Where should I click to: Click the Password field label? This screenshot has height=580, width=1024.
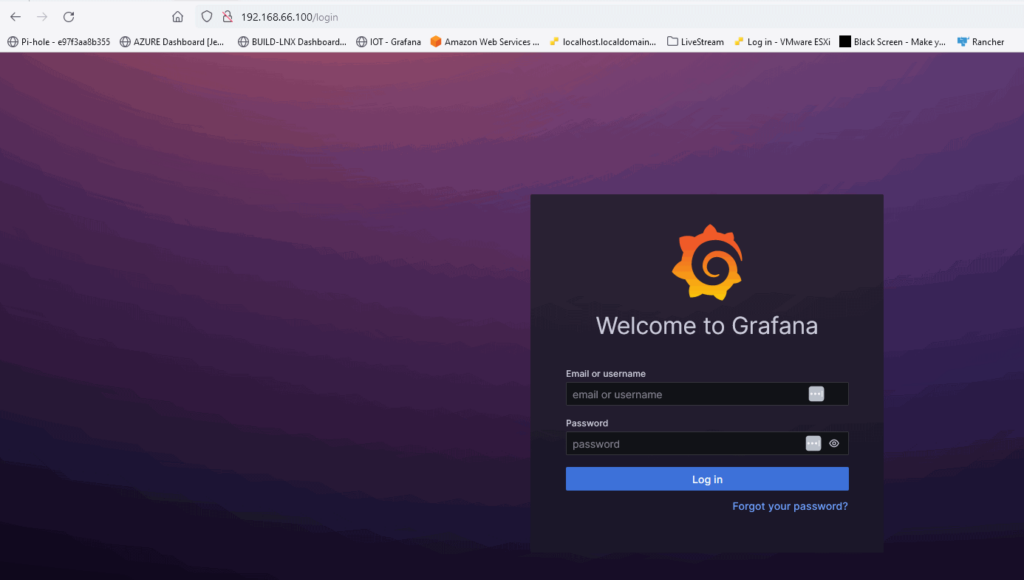tap(586, 423)
